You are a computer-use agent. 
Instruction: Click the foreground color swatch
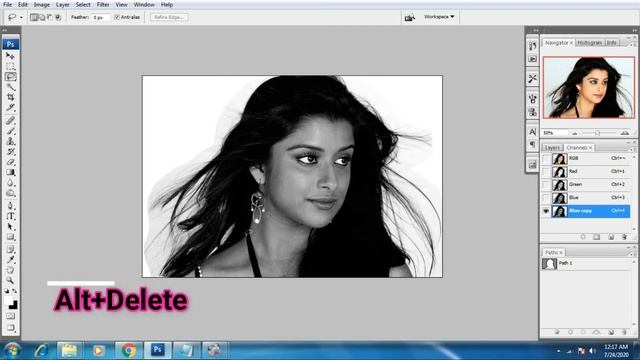8,300
